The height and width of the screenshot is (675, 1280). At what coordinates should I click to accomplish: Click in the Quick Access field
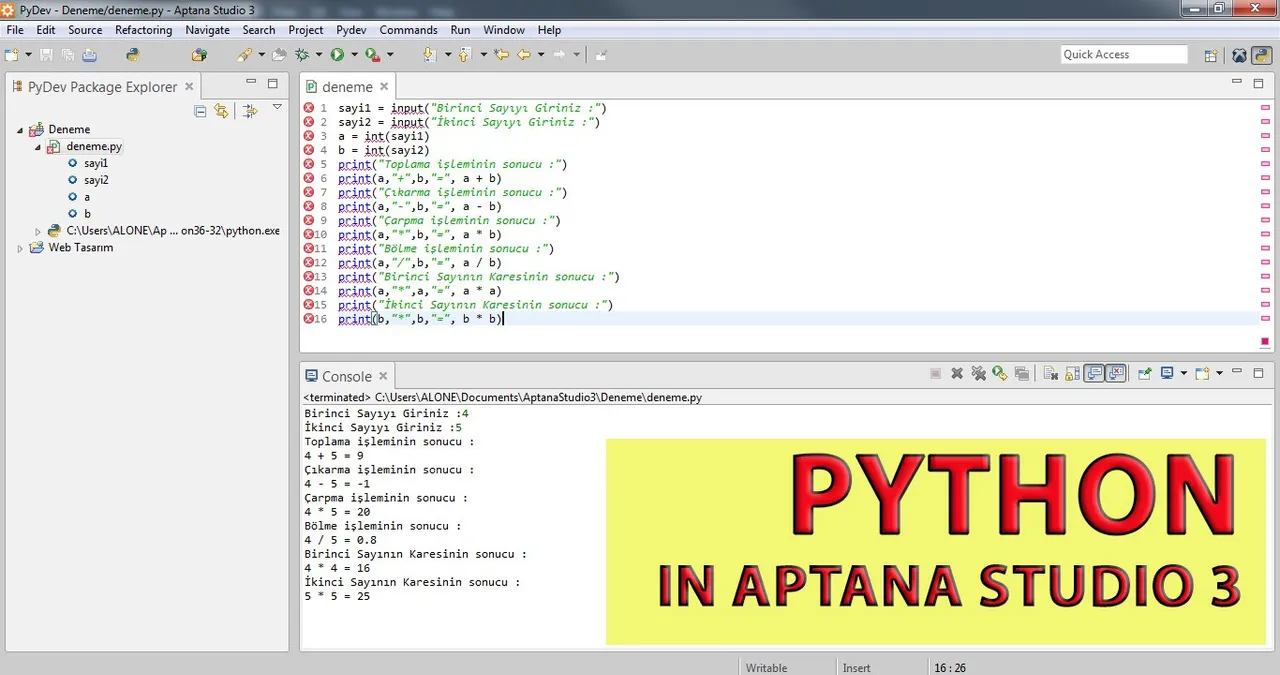click(x=1124, y=55)
